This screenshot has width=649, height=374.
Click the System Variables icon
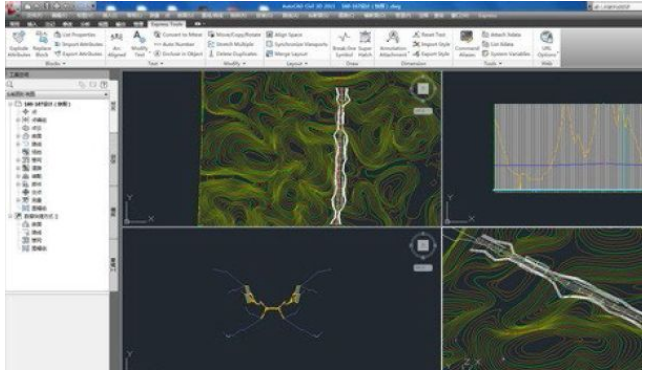pyautogui.click(x=486, y=54)
